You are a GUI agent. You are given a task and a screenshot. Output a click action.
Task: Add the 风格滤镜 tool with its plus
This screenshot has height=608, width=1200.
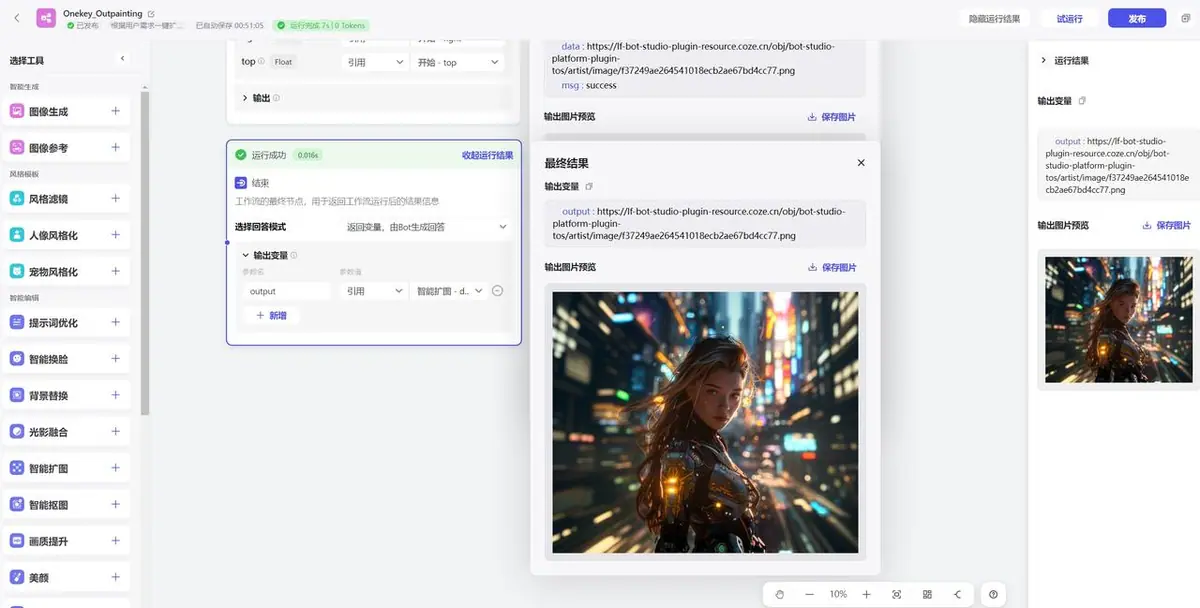(115, 198)
